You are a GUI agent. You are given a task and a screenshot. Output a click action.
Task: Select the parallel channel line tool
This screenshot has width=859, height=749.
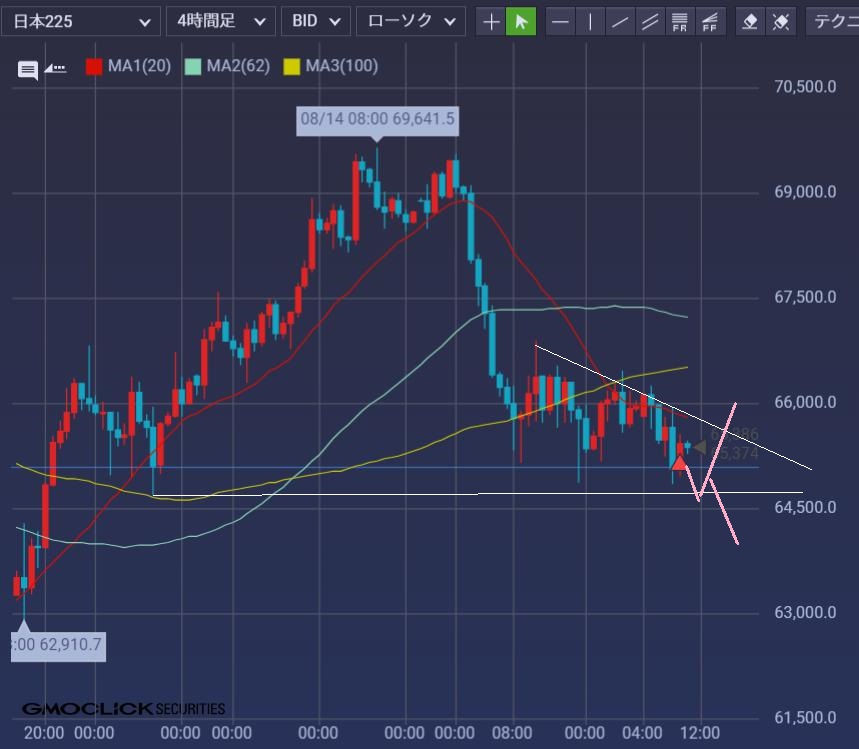click(650, 22)
